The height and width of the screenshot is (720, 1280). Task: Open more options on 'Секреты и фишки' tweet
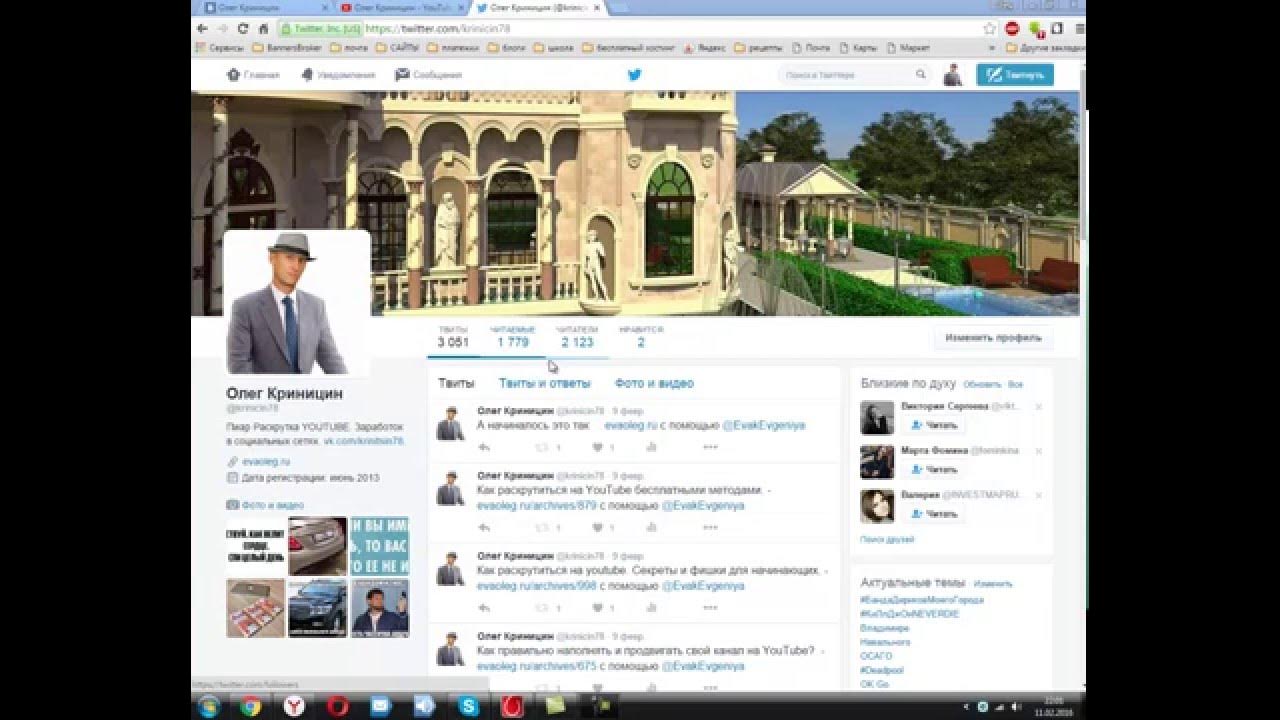711,607
